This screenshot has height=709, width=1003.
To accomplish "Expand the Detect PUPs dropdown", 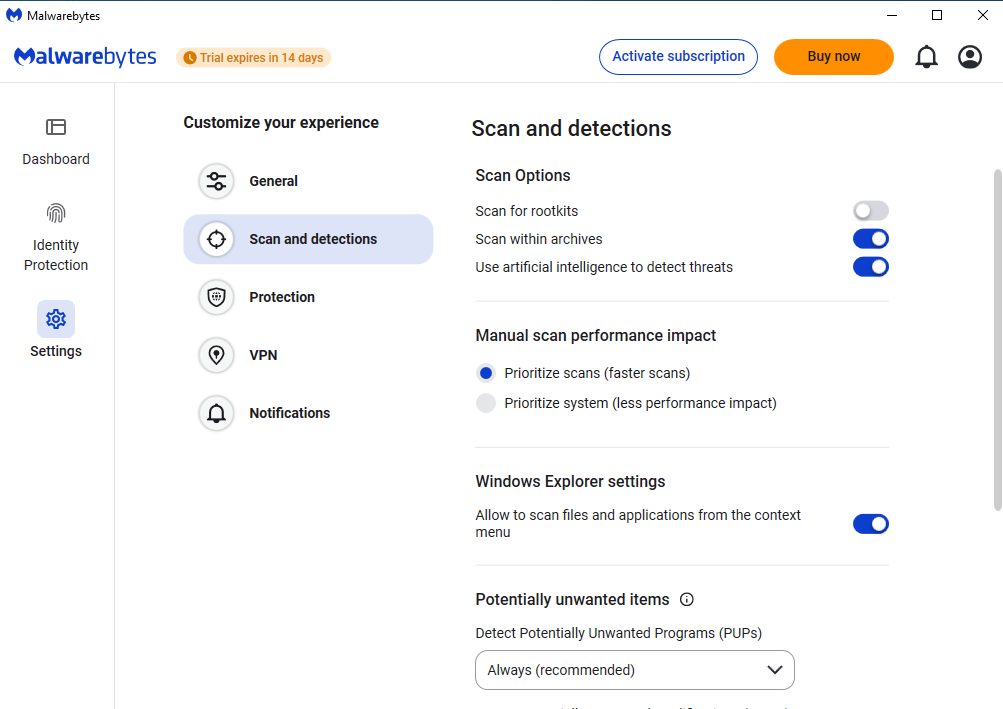I will click(635, 670).
